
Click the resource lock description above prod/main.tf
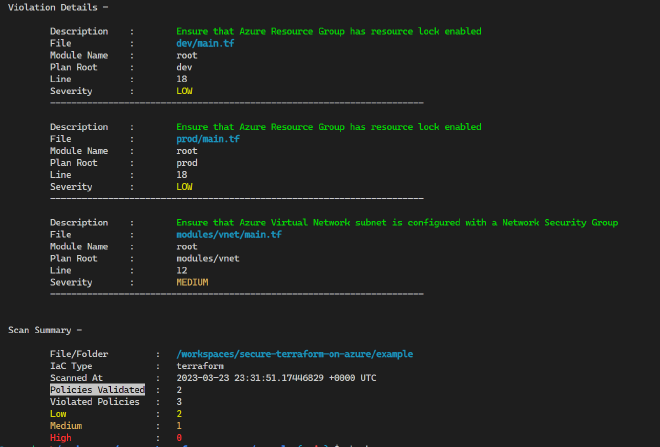coord(328,127)
